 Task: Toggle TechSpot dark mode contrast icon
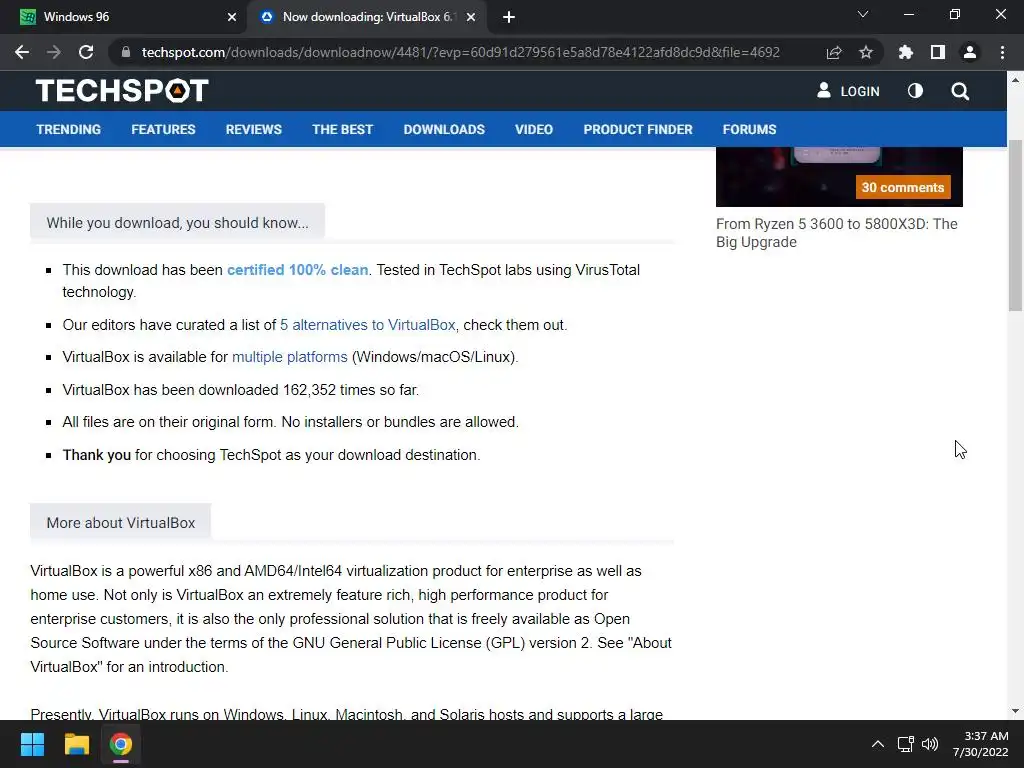(x=916, y=91)
